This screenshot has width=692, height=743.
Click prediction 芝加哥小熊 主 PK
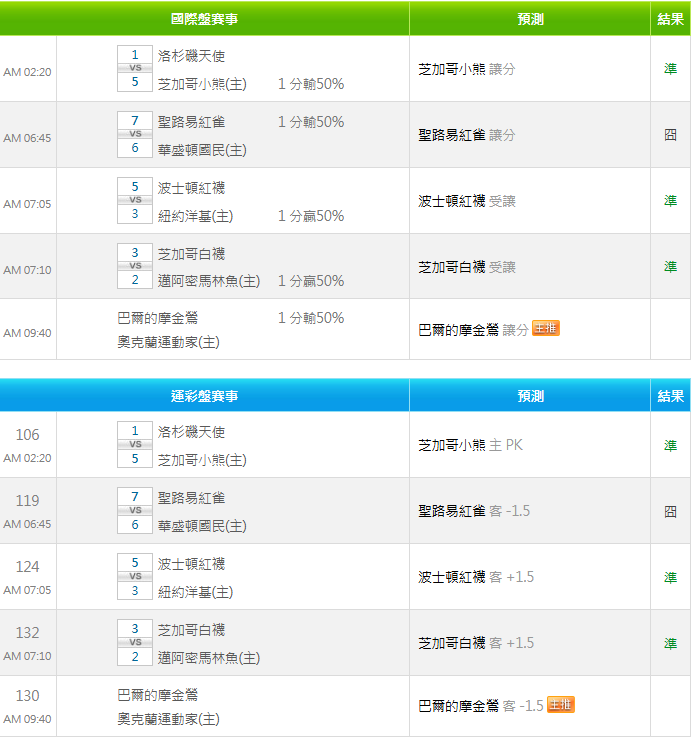tap(470, 445)
